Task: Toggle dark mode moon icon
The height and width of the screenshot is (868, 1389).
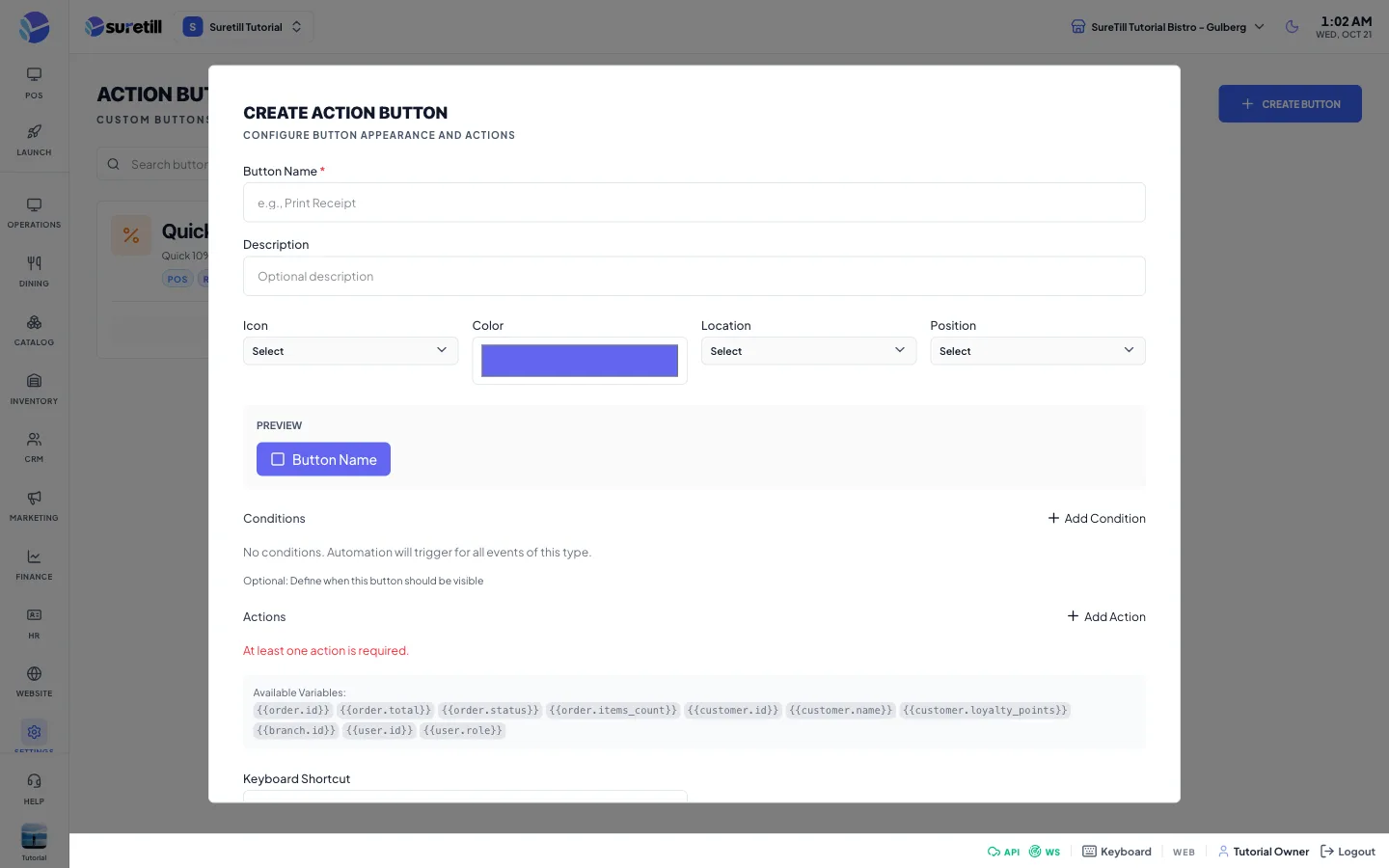Action: pyautogui.click(x=1293, y=27)
